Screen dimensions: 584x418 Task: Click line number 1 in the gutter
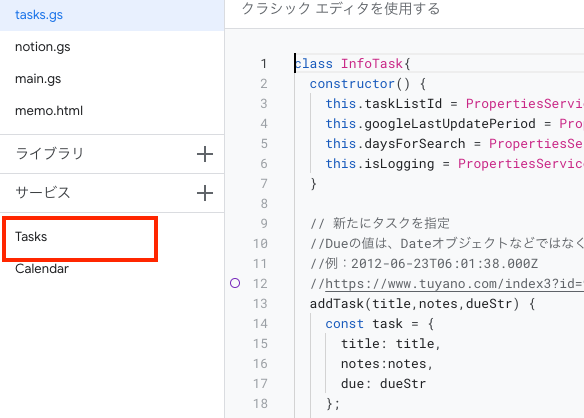[x=264, y=64]
